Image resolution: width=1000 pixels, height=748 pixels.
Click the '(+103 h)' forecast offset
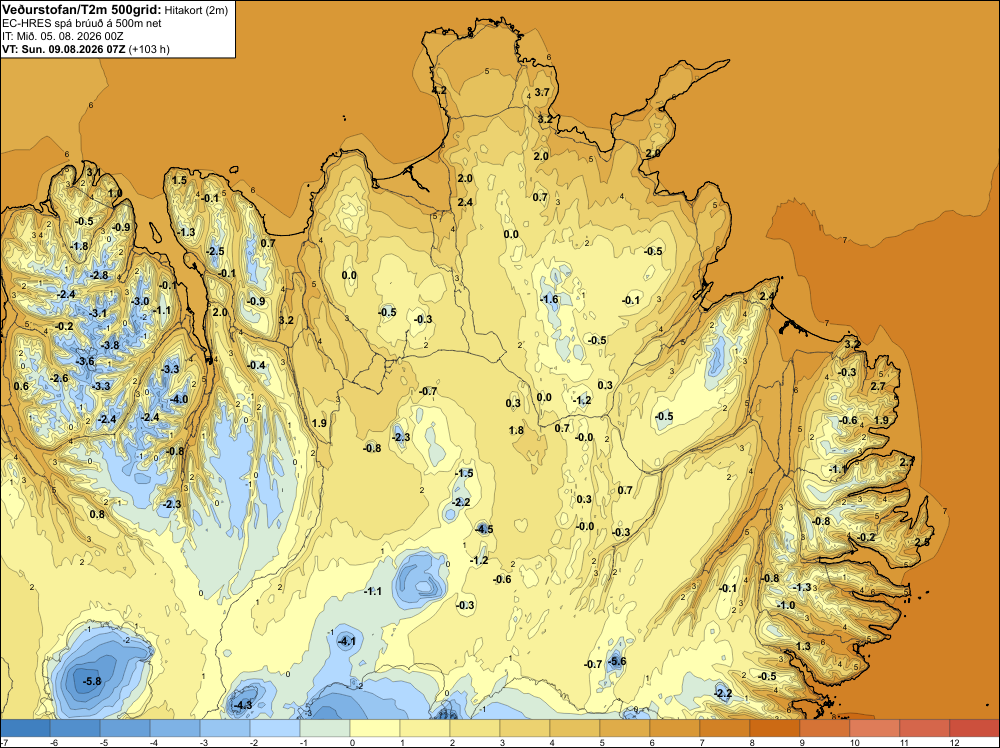[x=149, y=48]
